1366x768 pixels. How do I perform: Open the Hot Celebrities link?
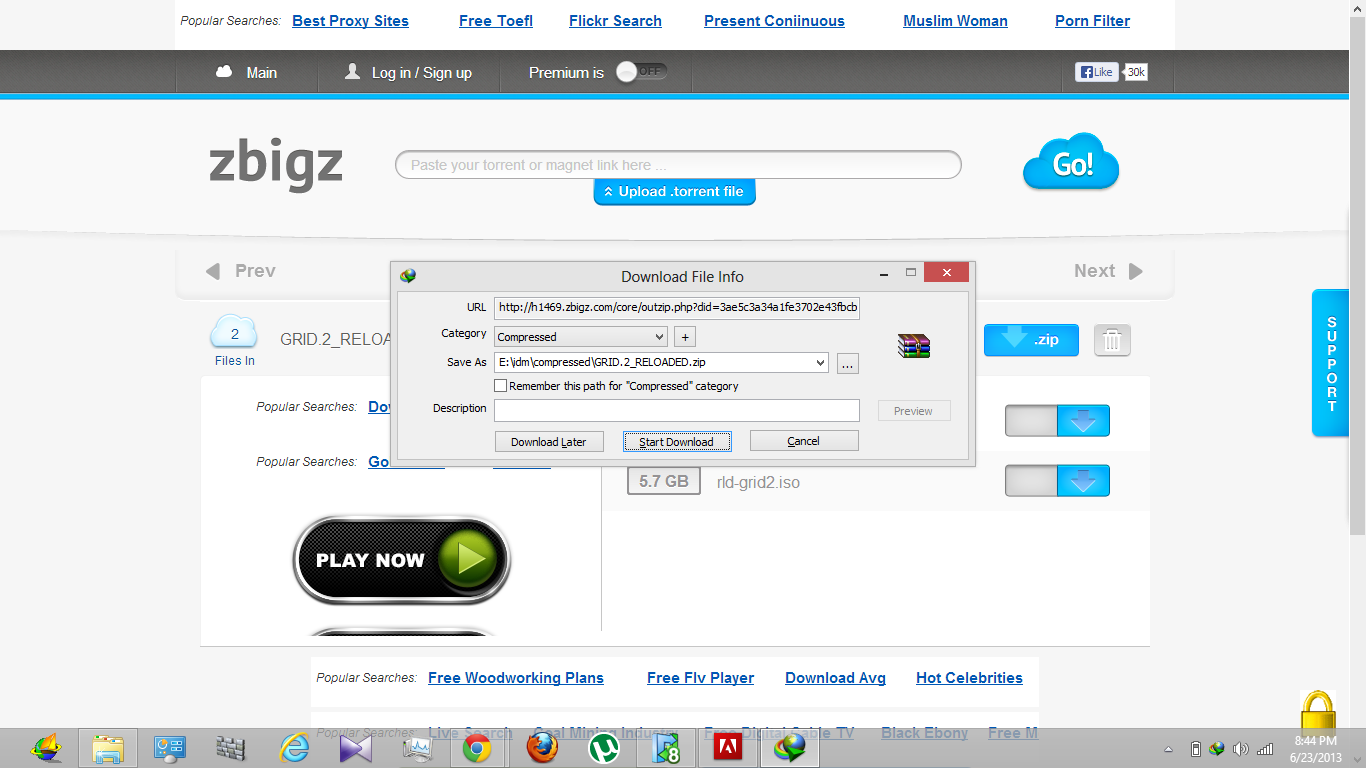tap(969, 678)
